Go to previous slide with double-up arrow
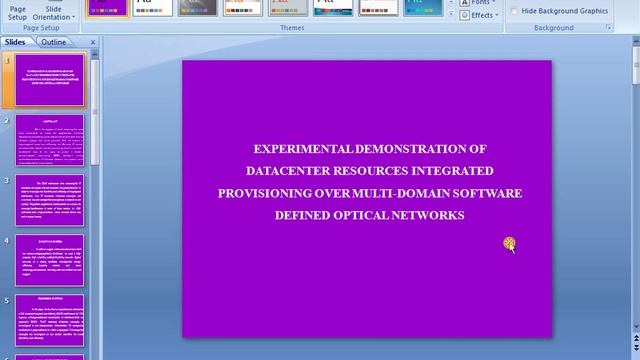The width and height of the screenshot is (640, 360). click(x=636, y=339)
